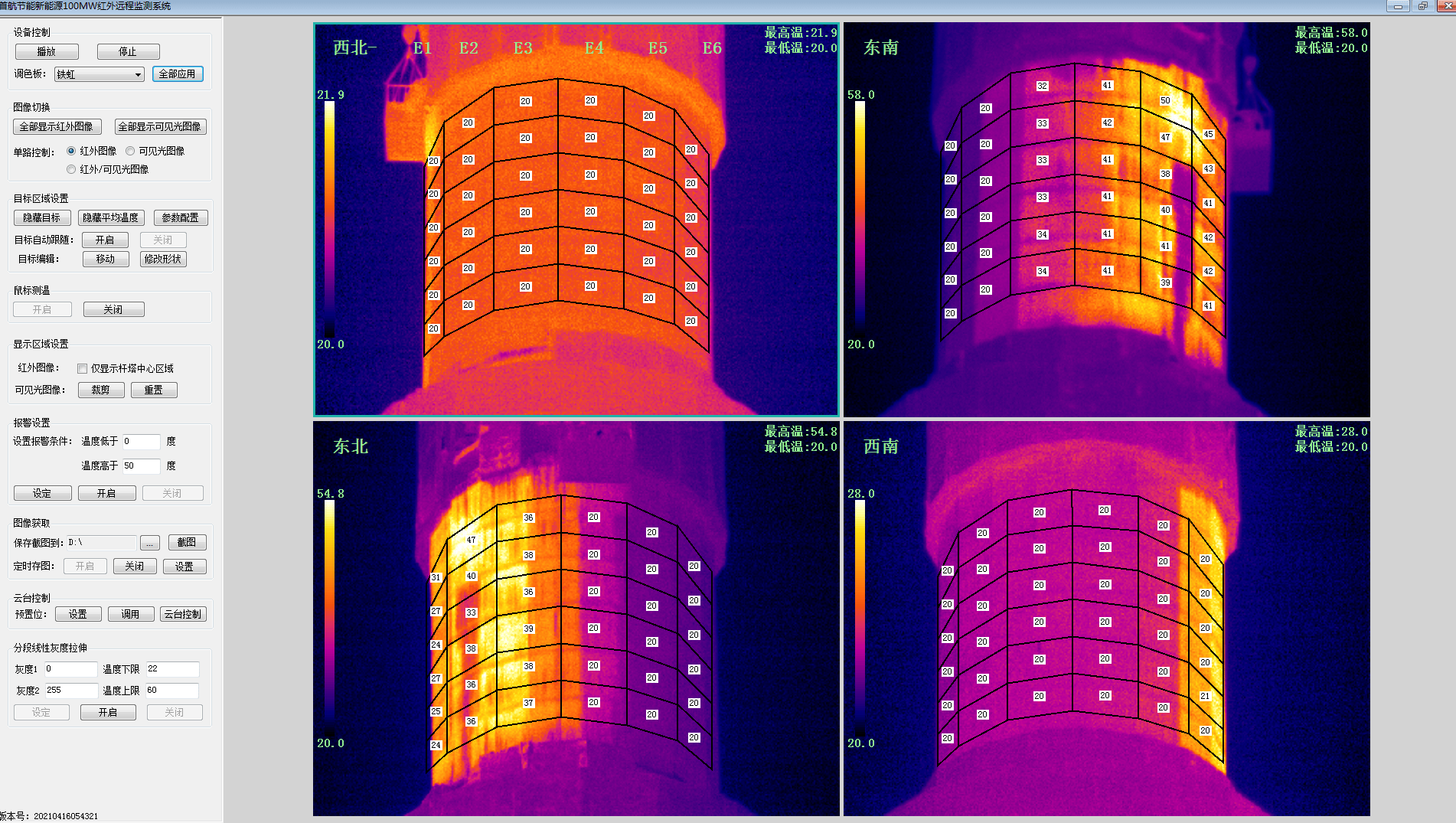Click the 重置 reset button
1456x823 pixels.
click(x=154, y=390)
